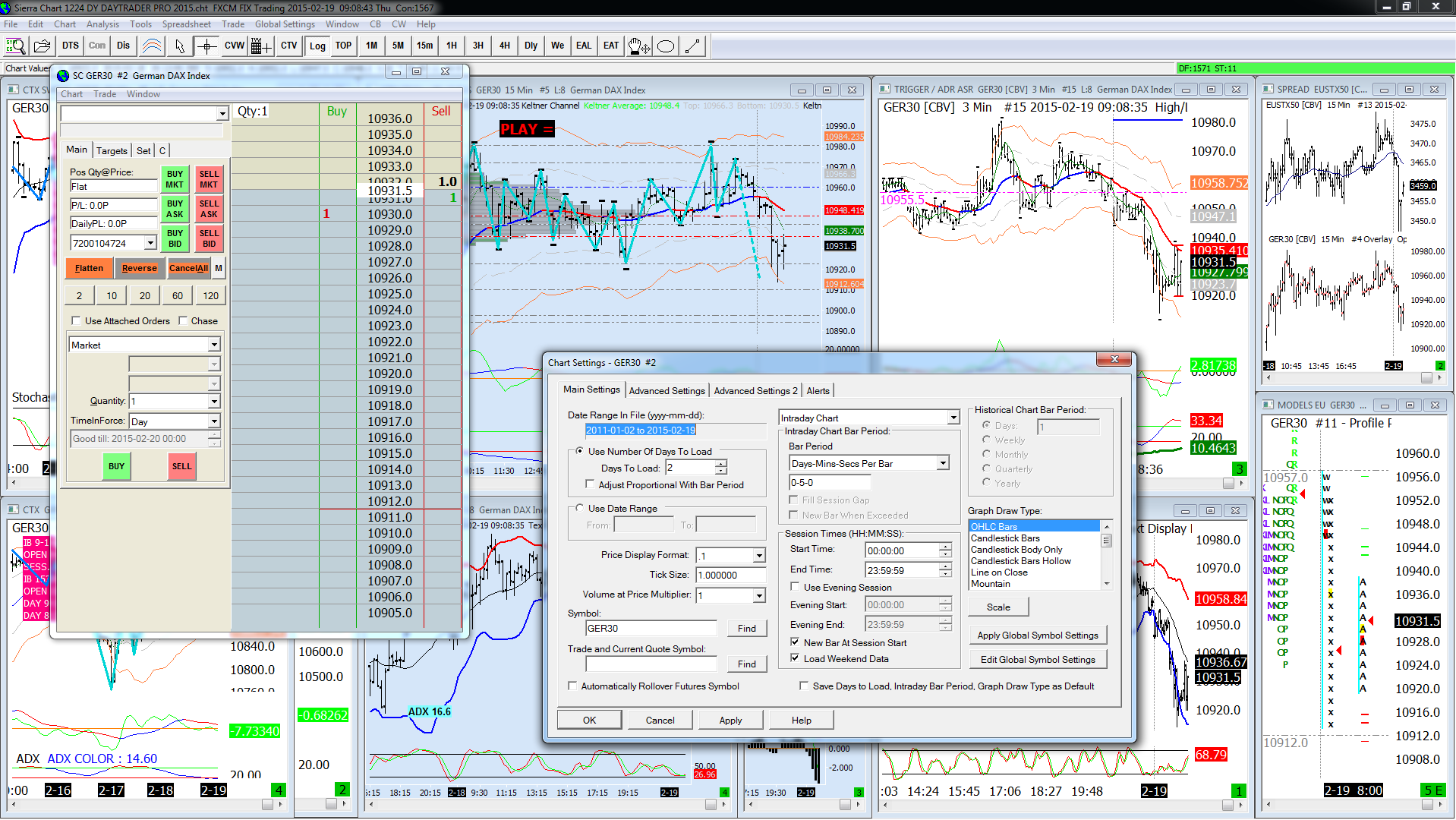This screenshot has width=1456, height=820.
Task: Enable Use Attached Orders checkbox
Action: (76, 321)
